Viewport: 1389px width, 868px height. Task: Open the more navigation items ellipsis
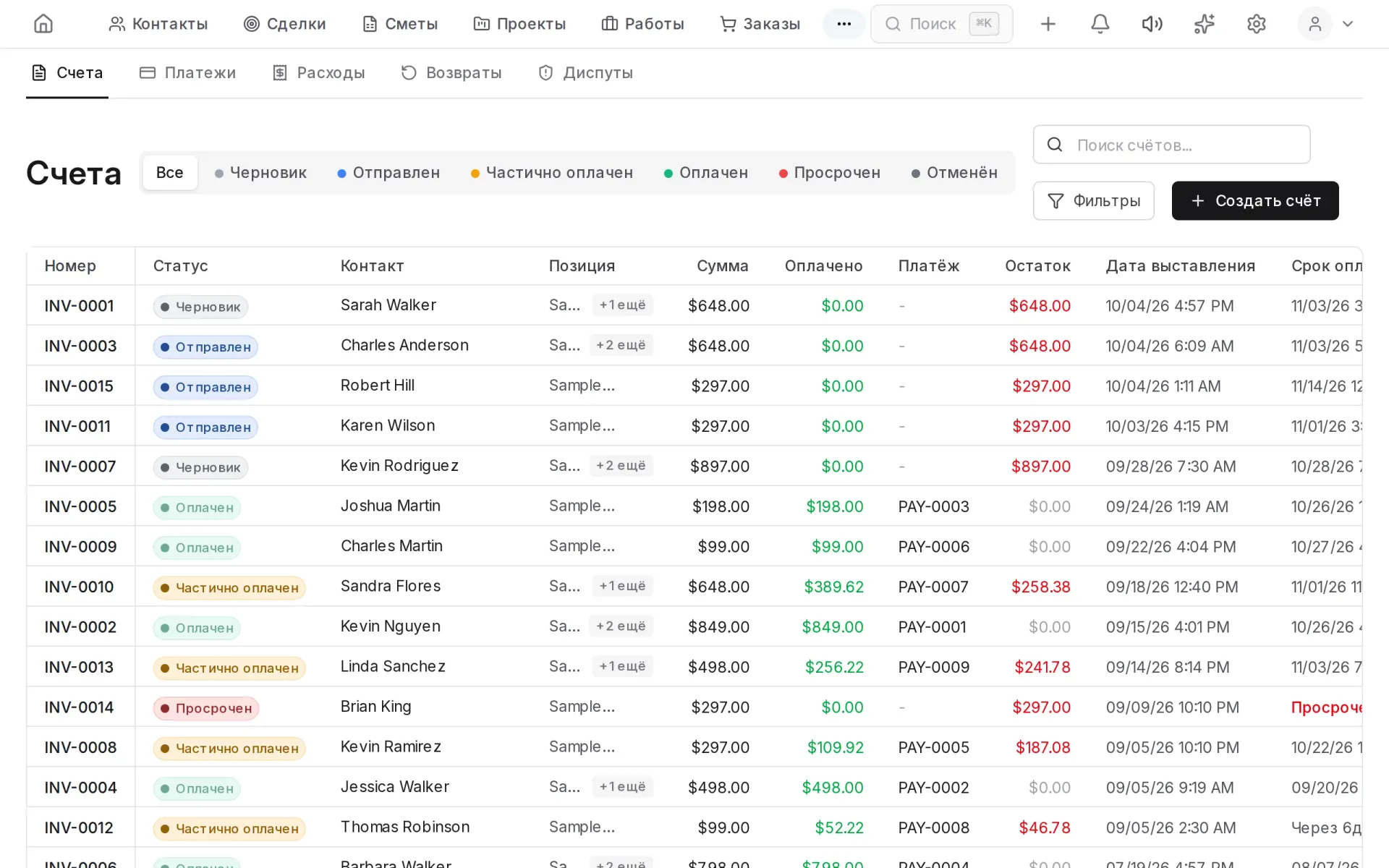click(844, 24)
